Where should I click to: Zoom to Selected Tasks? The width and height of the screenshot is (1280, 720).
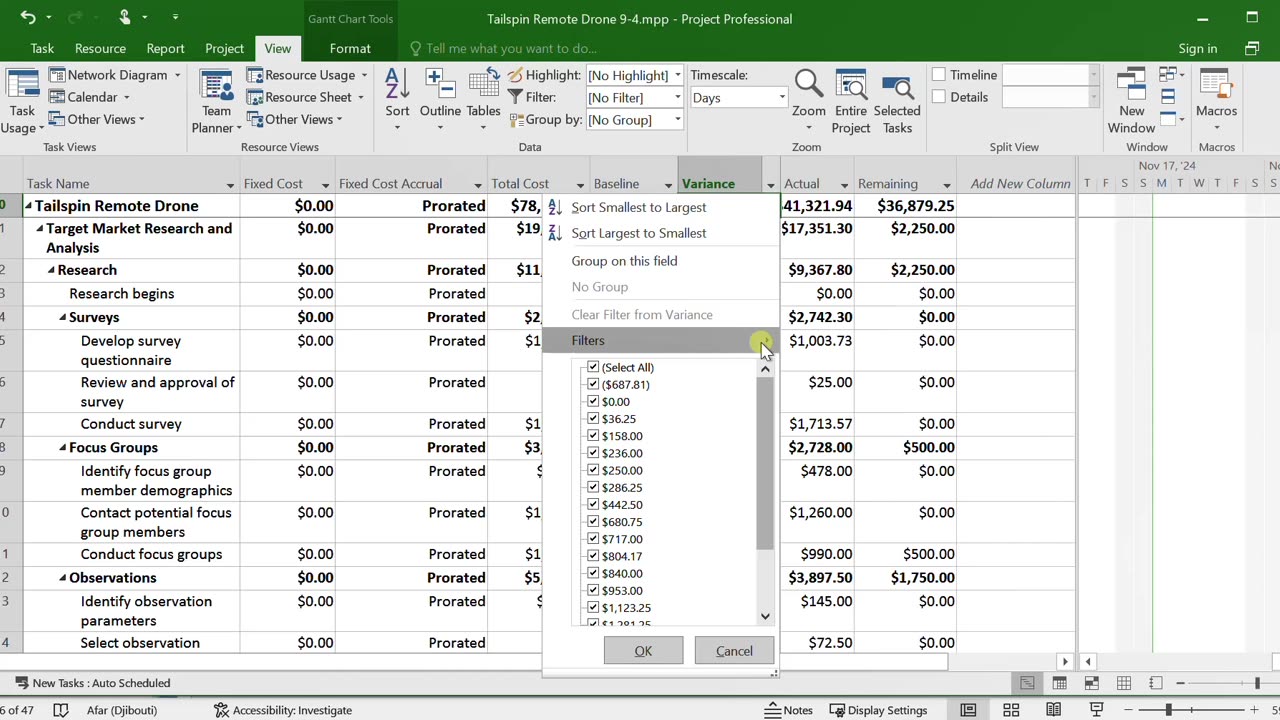(x=897, y=102)
